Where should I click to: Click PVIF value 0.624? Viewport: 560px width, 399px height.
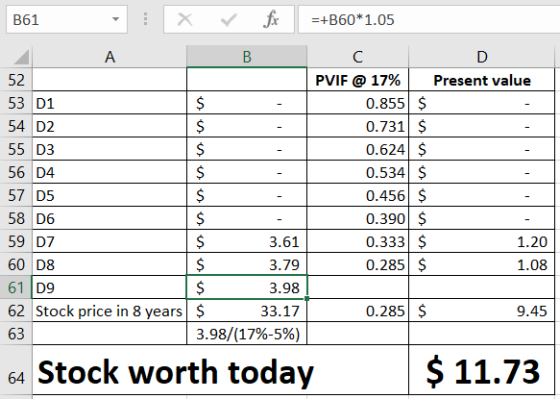[x=358, y=149]
